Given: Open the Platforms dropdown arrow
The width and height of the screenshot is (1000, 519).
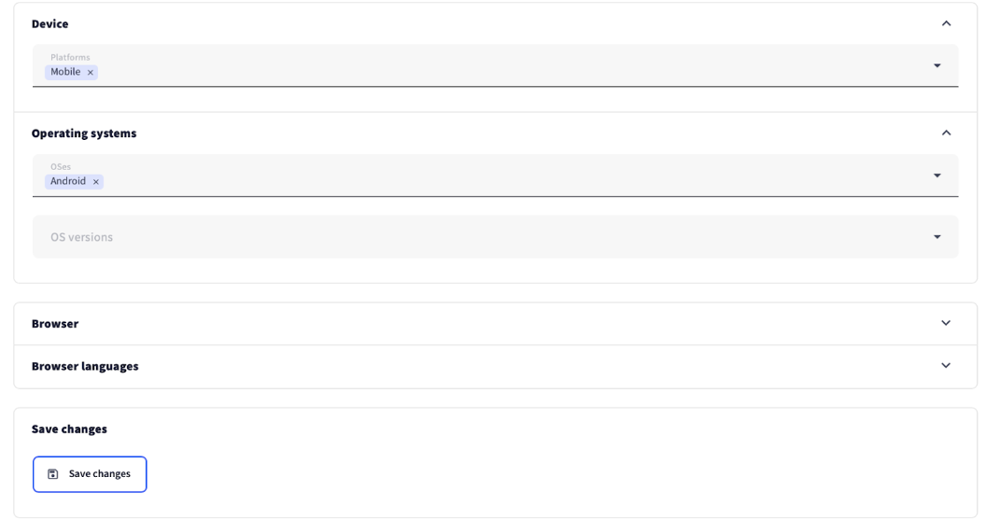Looking at the screenshot, I should [937, 66].
